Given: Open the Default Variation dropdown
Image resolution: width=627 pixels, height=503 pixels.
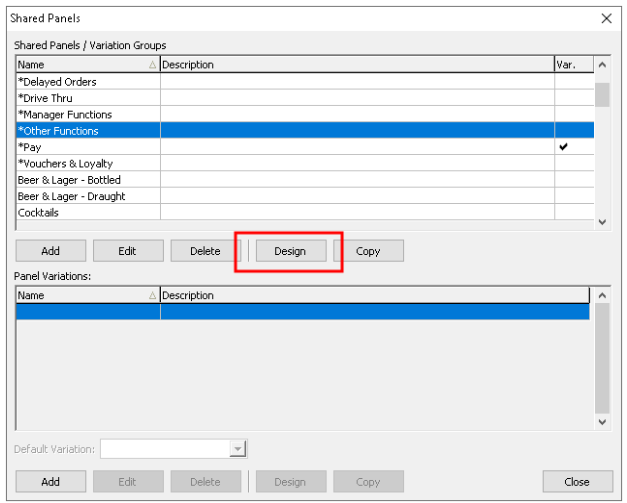Looking at the screenshot, I should point(237,450).
